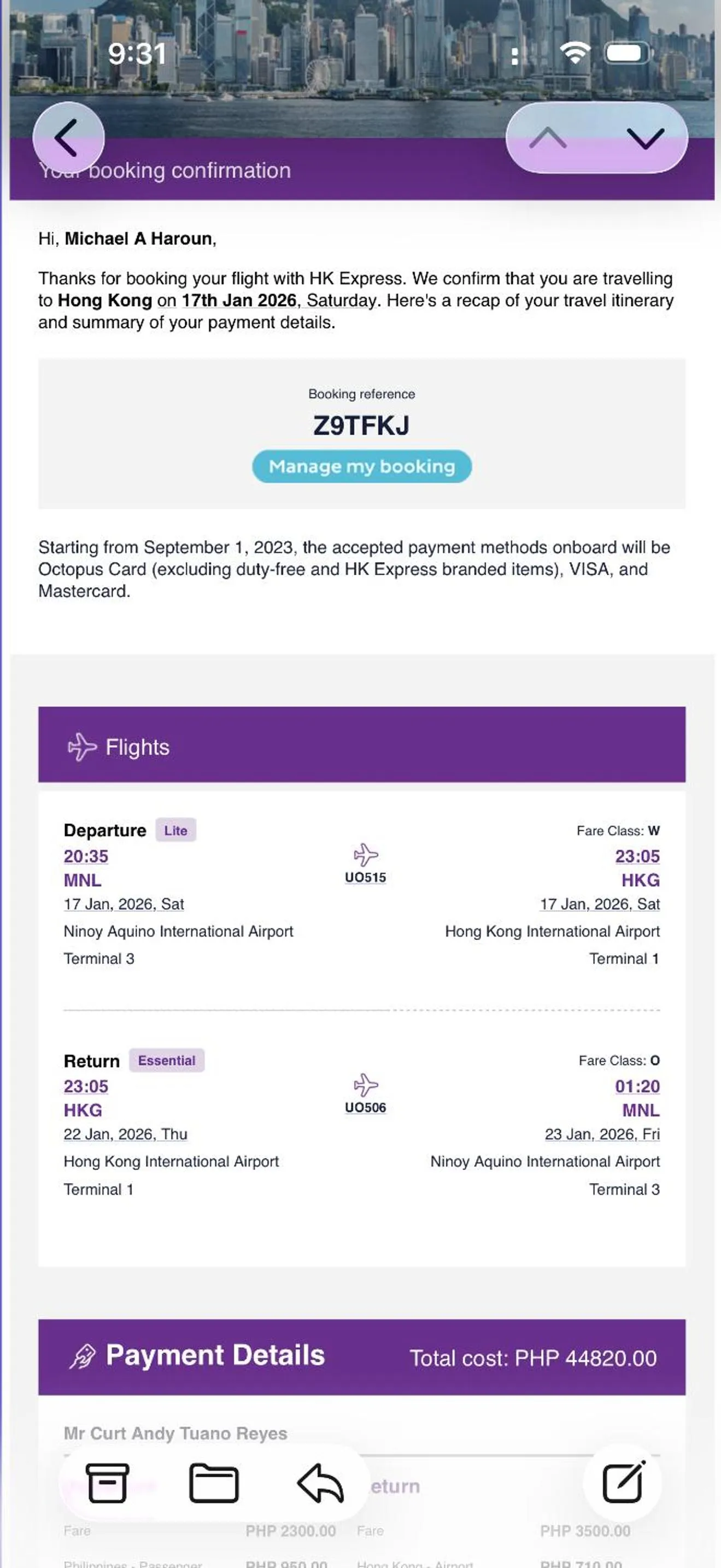Open the UO506 flight number link

pyautogui.click(x=365, y=1107)
